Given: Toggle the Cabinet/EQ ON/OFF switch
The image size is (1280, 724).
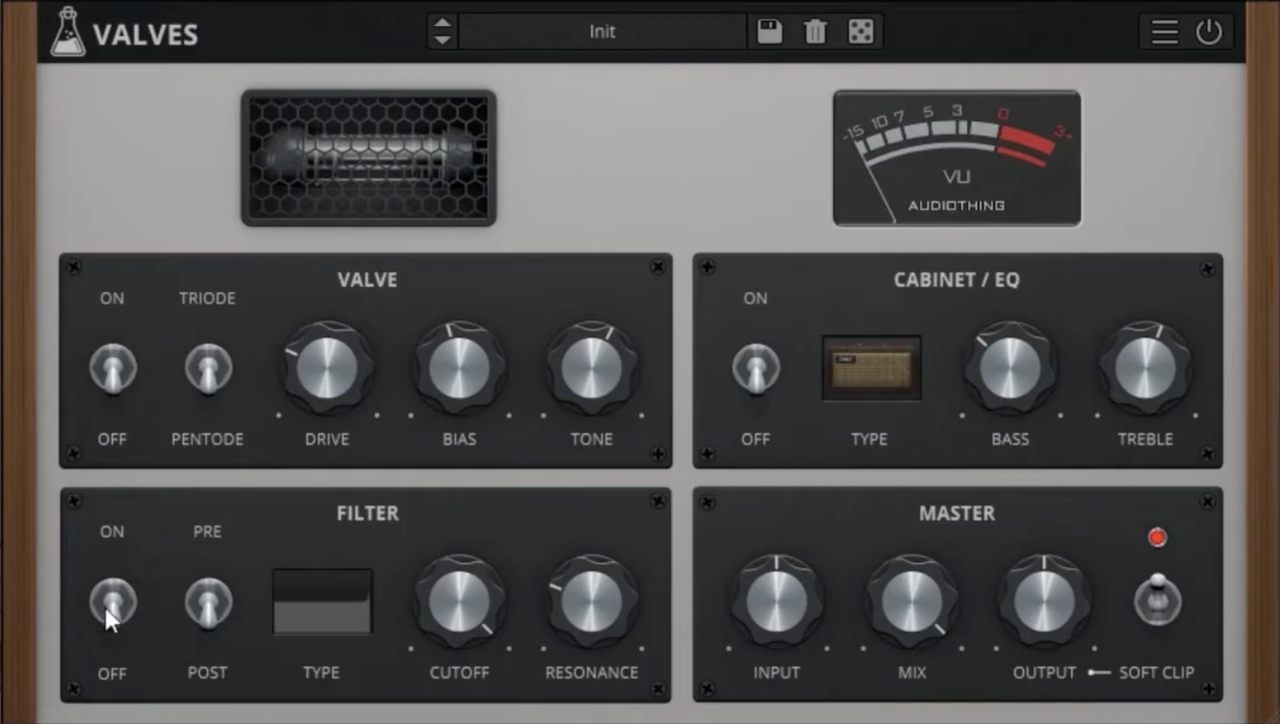Looking at the screenshot, I should 756,369.
